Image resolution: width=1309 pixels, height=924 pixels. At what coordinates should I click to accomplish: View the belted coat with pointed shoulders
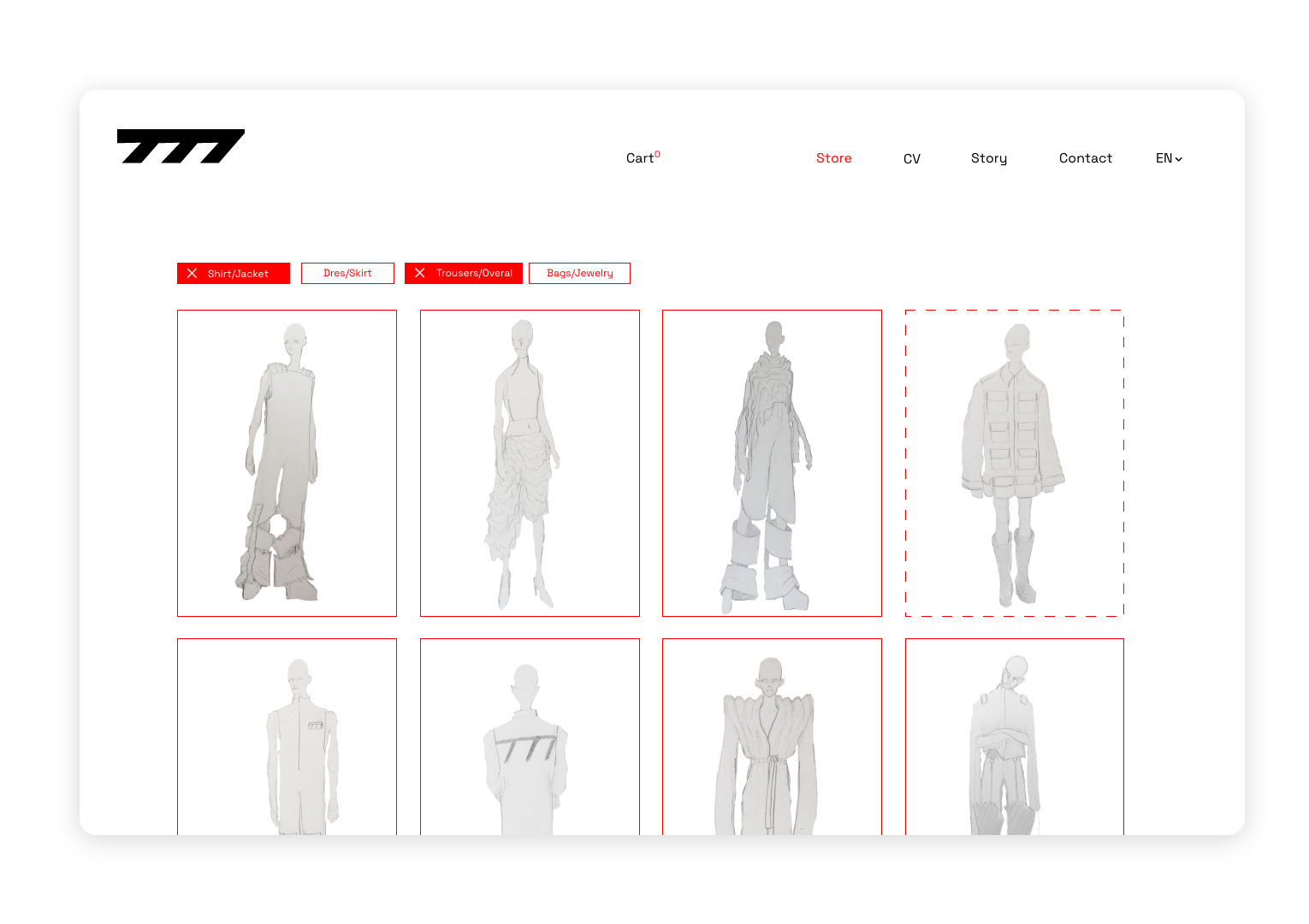point(772,736)
